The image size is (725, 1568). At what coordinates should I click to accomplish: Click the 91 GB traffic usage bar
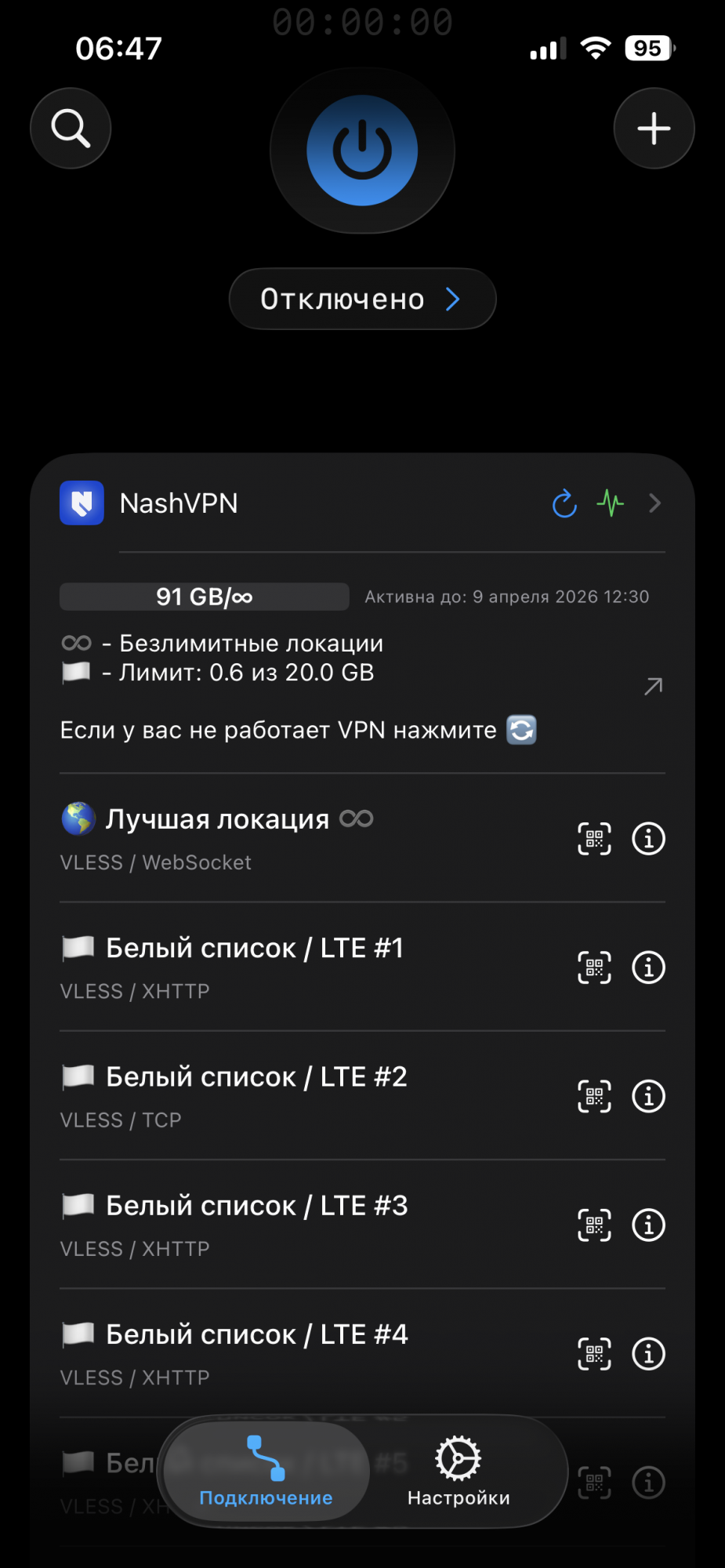pos(205,597)
